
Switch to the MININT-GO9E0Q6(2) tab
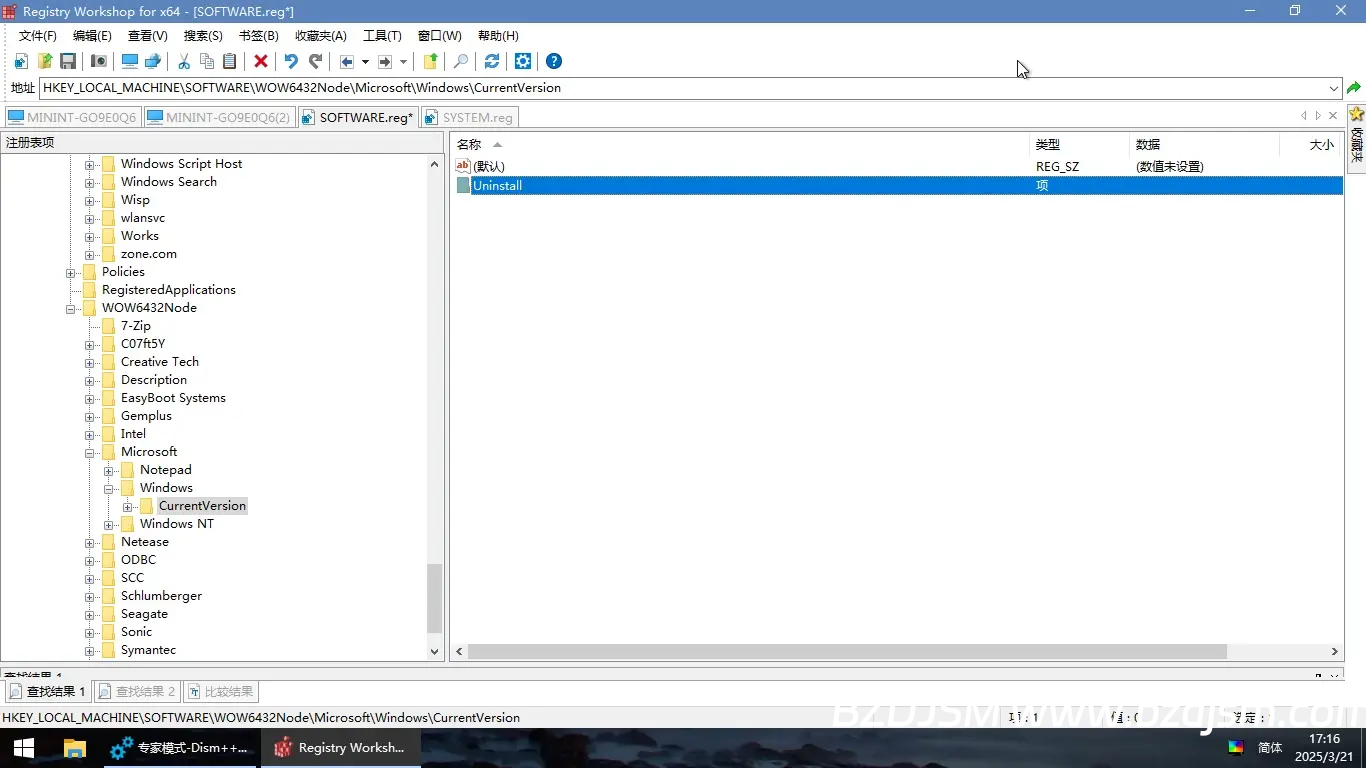click(219, 117)
